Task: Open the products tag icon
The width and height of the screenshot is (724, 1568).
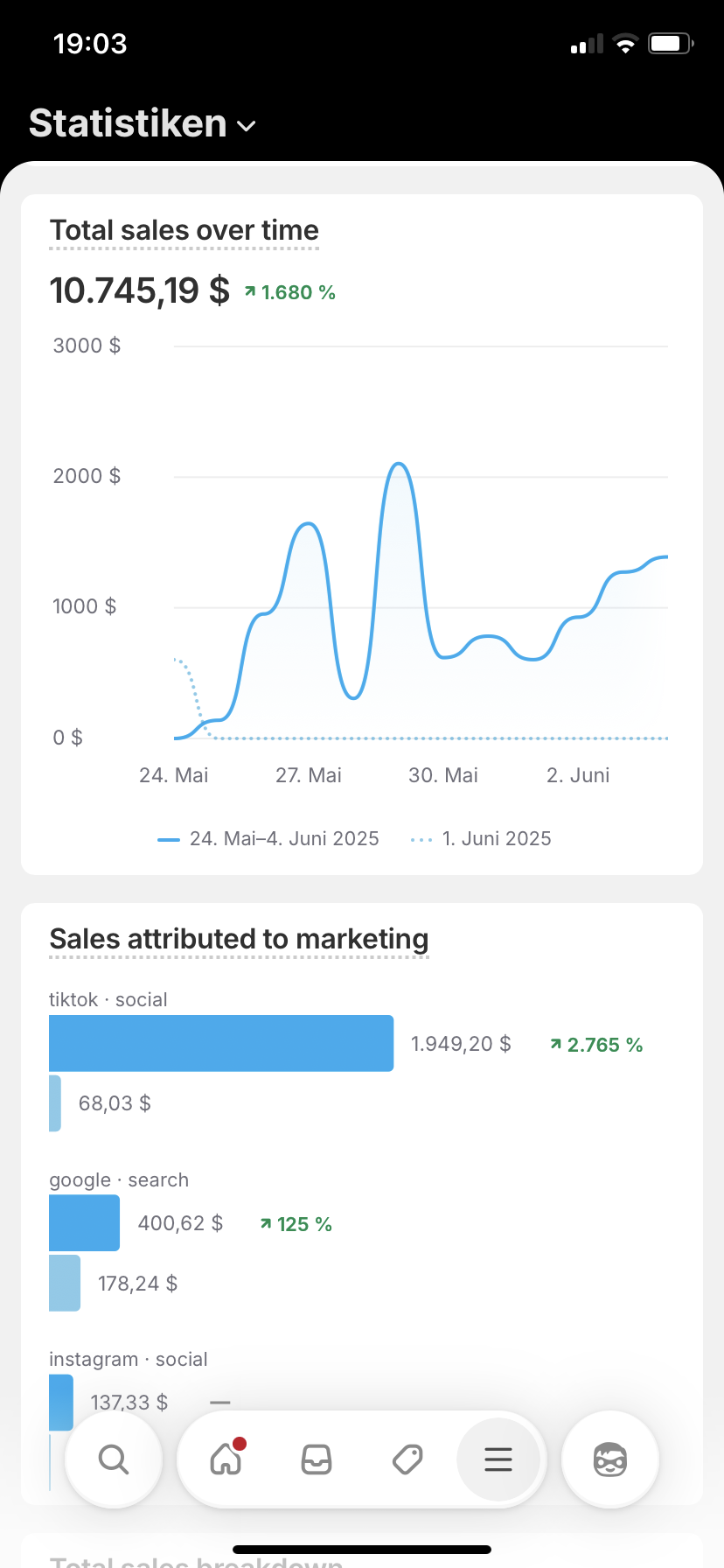Action: pos(407,1459)
